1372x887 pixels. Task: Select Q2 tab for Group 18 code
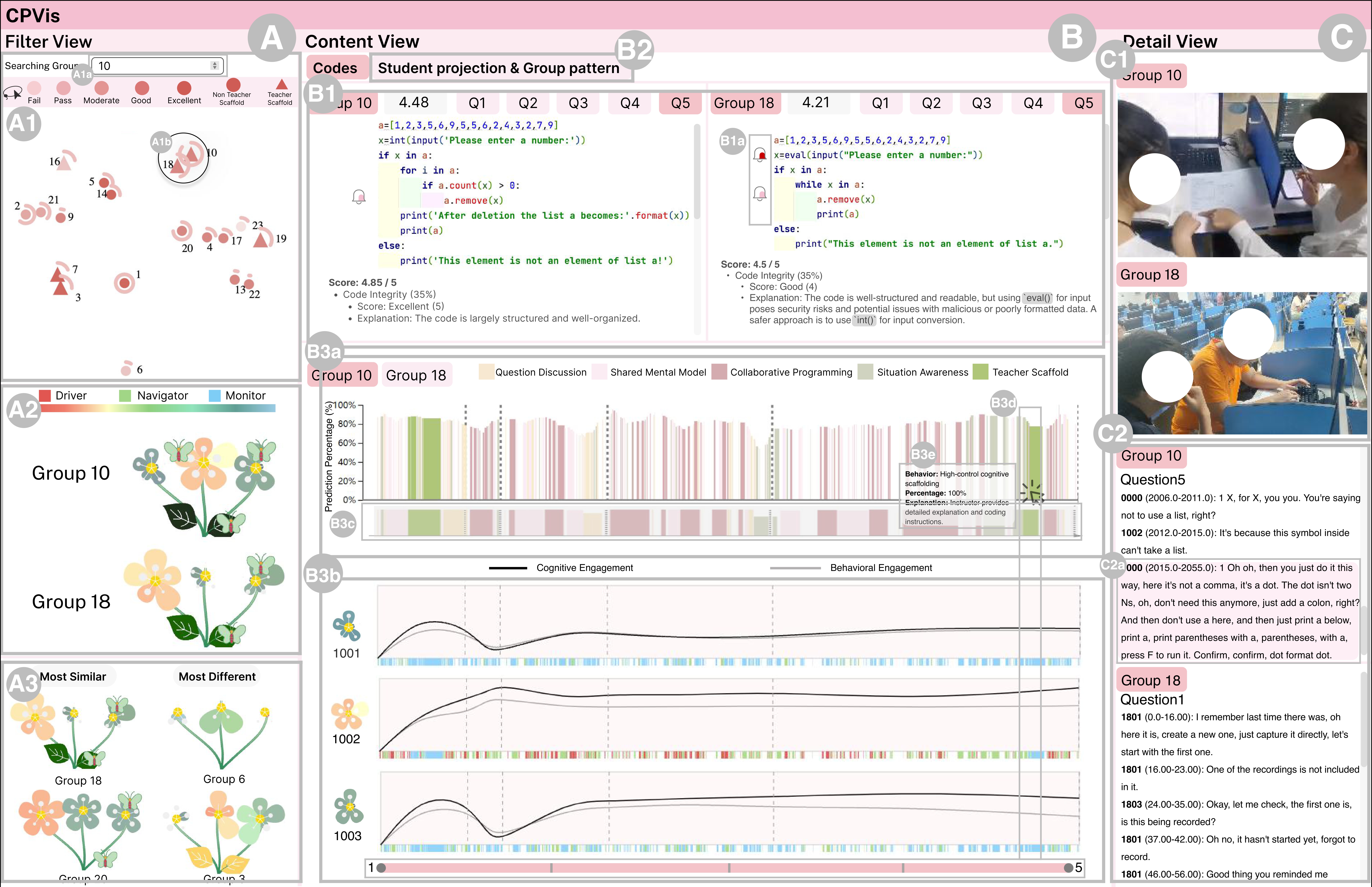931,103
